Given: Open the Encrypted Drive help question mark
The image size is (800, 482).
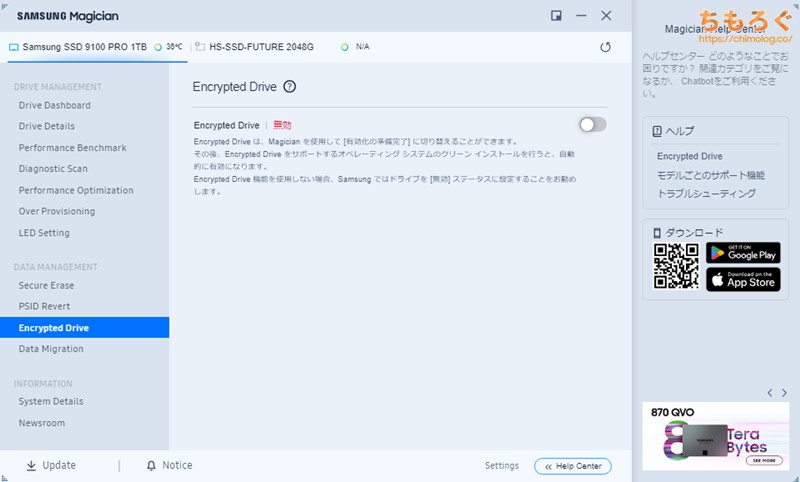Looking at the screenshot, I should click(x=289, y=87).
